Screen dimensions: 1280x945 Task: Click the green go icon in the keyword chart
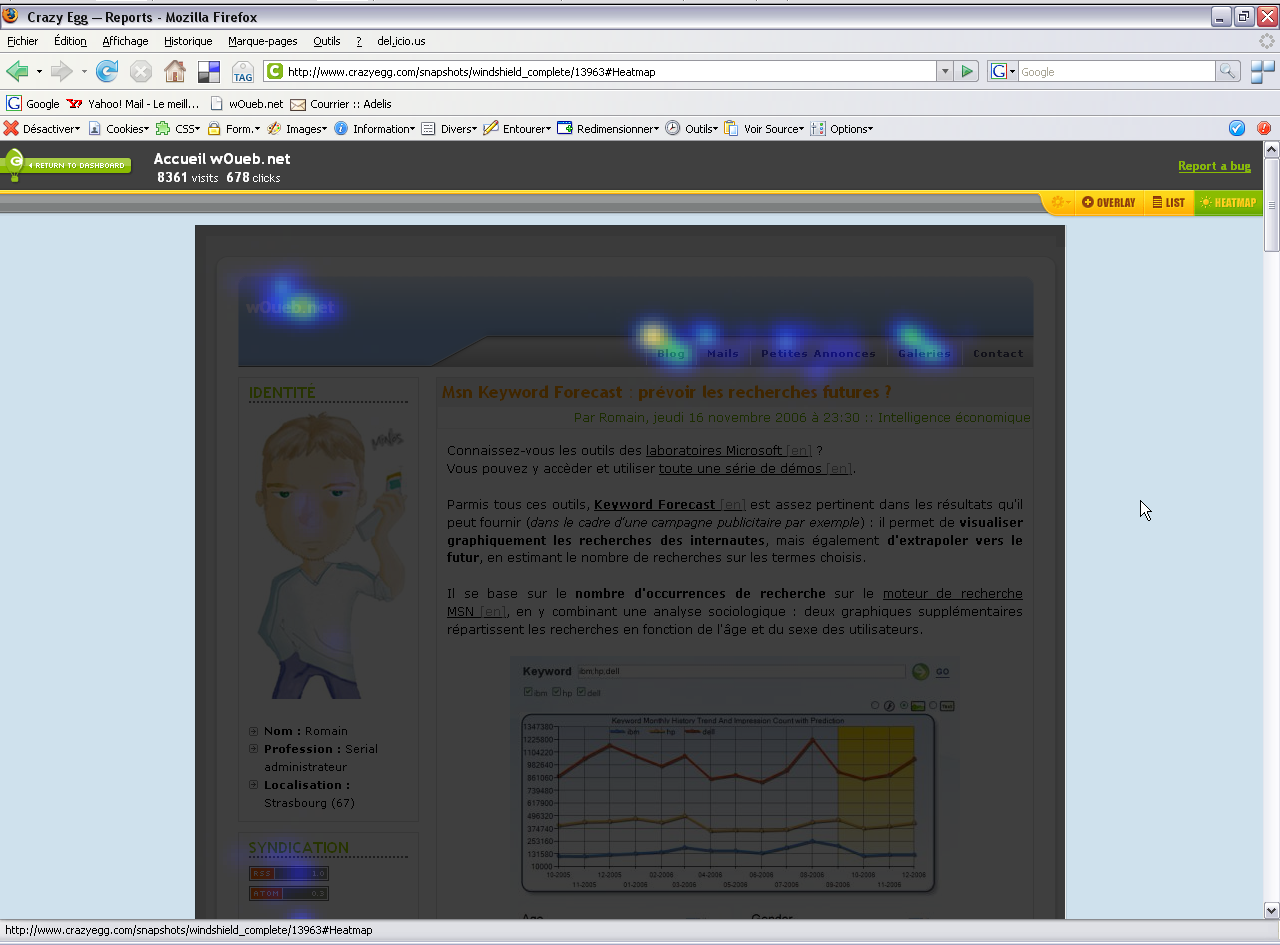click(x=921, y=672)
